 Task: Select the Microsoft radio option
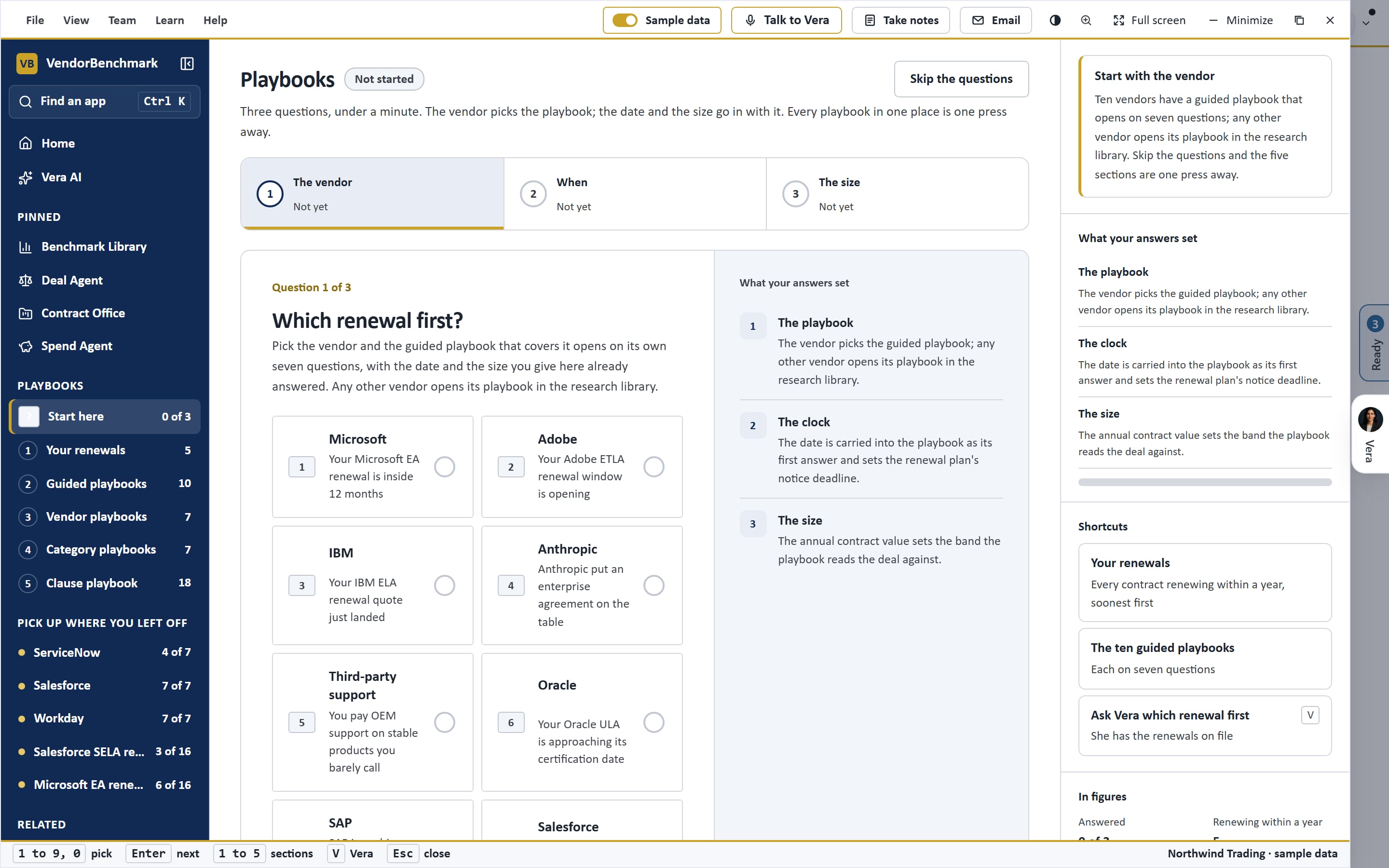click(445, 467)
